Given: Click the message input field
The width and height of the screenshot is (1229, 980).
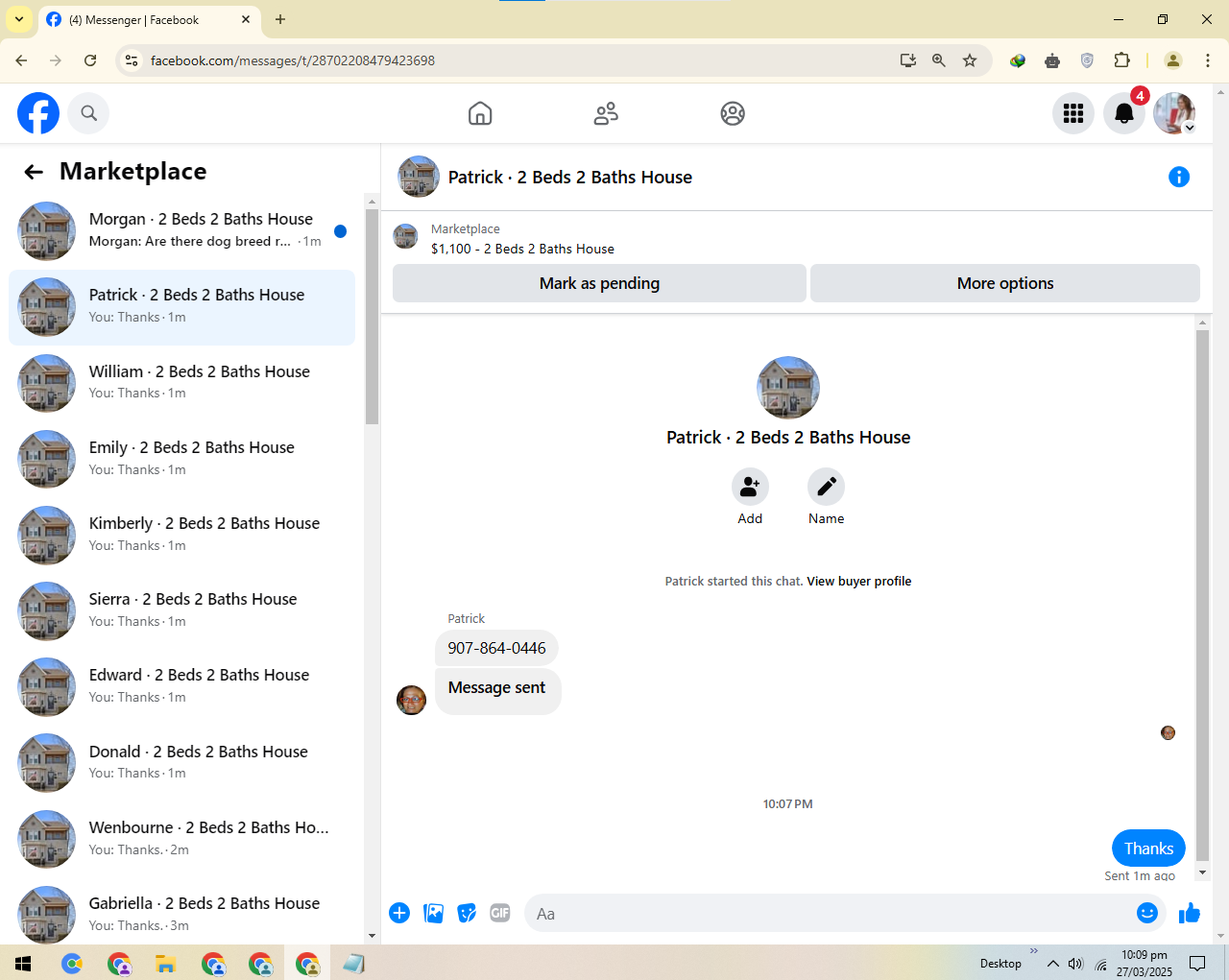Looking at the screenshot, I should click(x=831, y=914).
